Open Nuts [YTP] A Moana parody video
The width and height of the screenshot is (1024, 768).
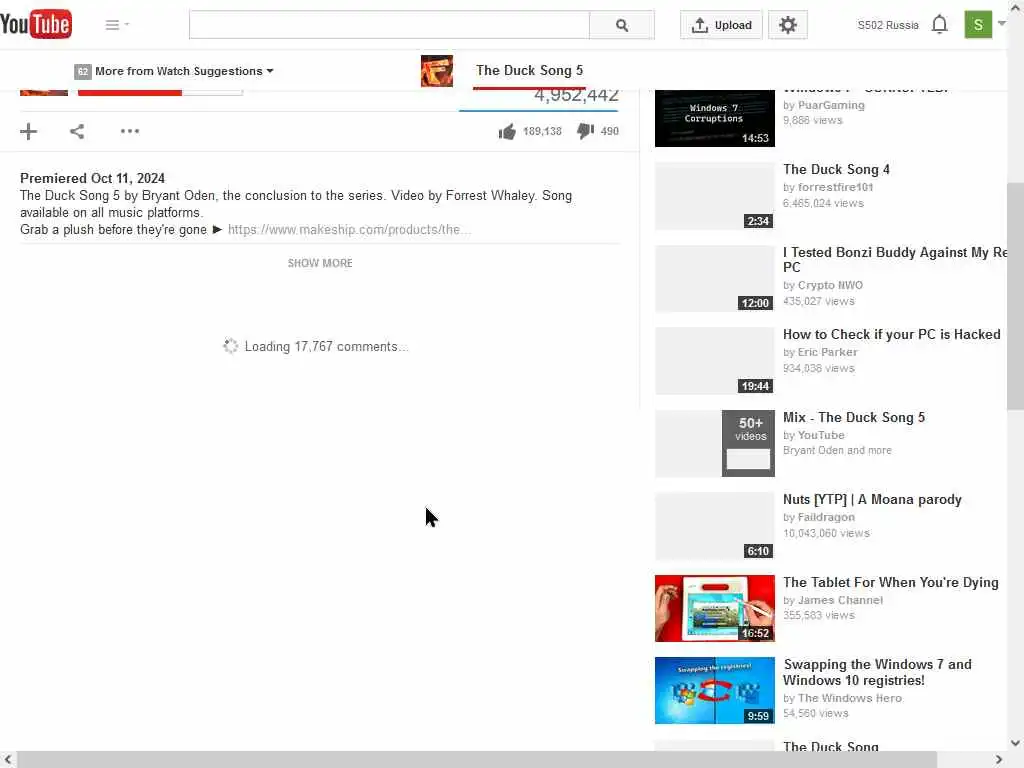[x=872, y=500]
